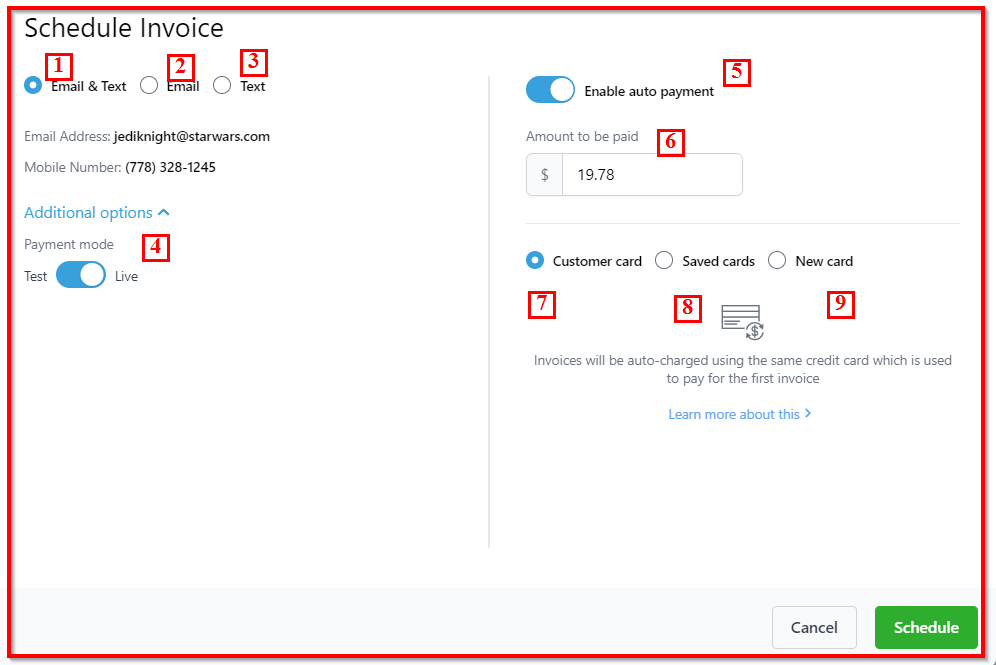Click the green Schedule button
The width and height of the screenshot is (996, 665).
click(x=925, y=627)
